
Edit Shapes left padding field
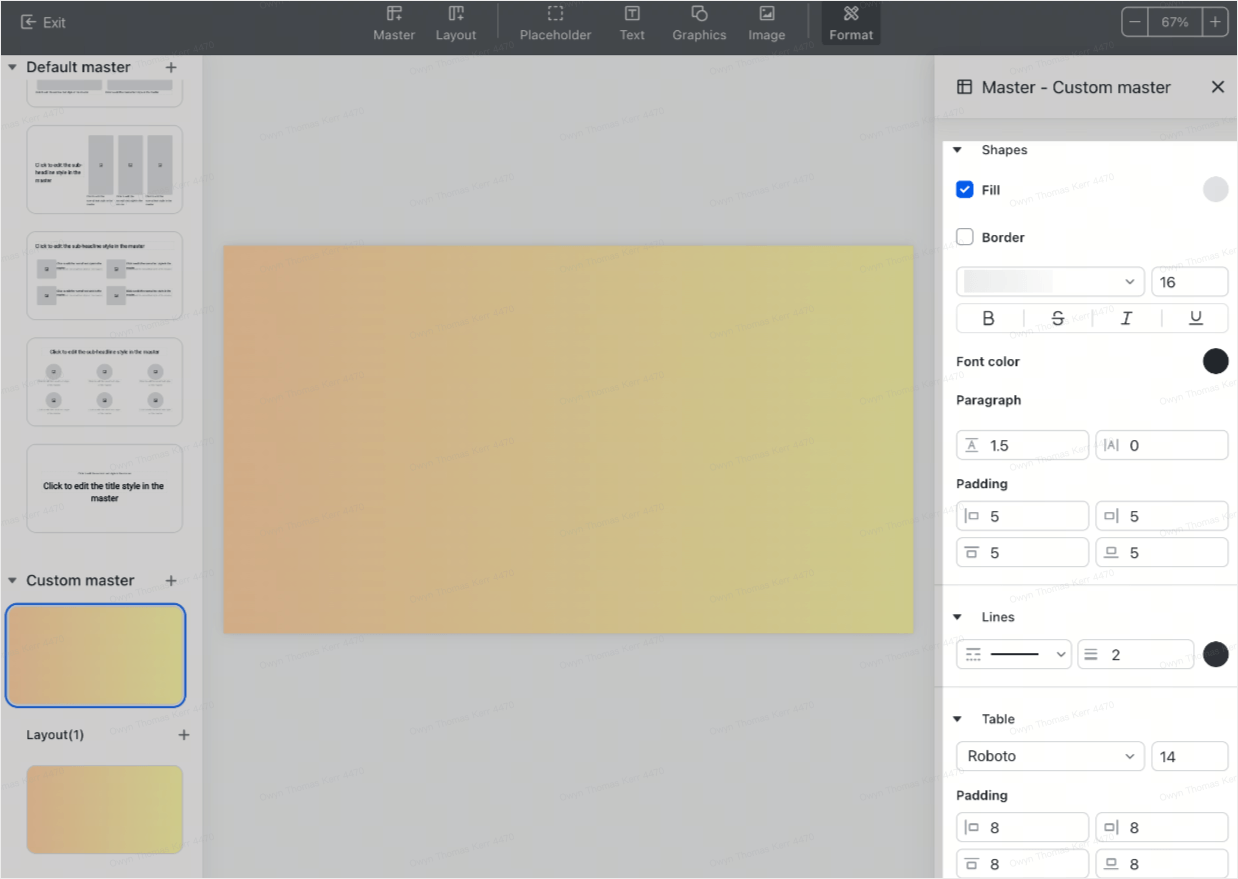point(1022,516)
